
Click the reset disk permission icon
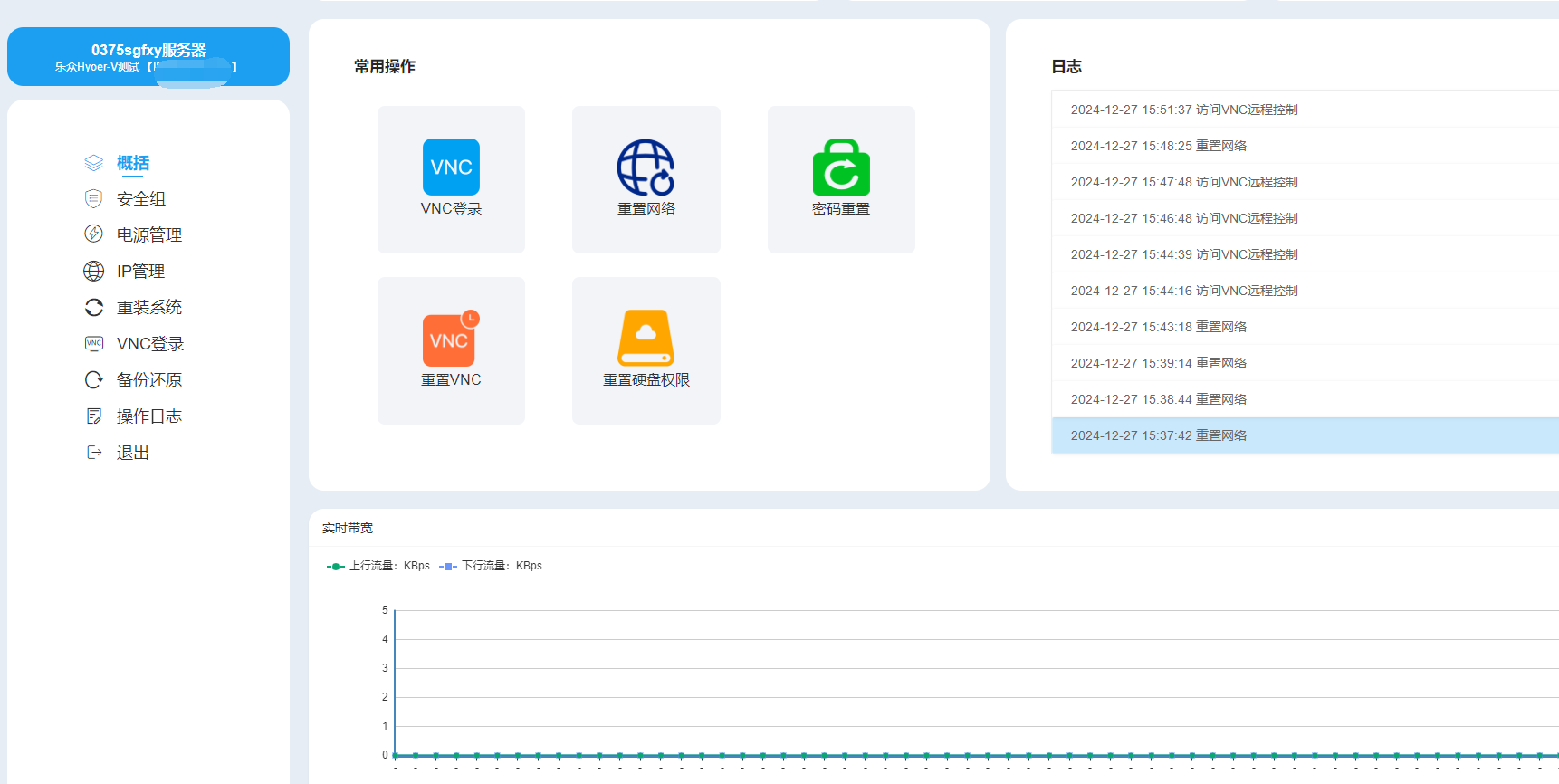(646, 338)
